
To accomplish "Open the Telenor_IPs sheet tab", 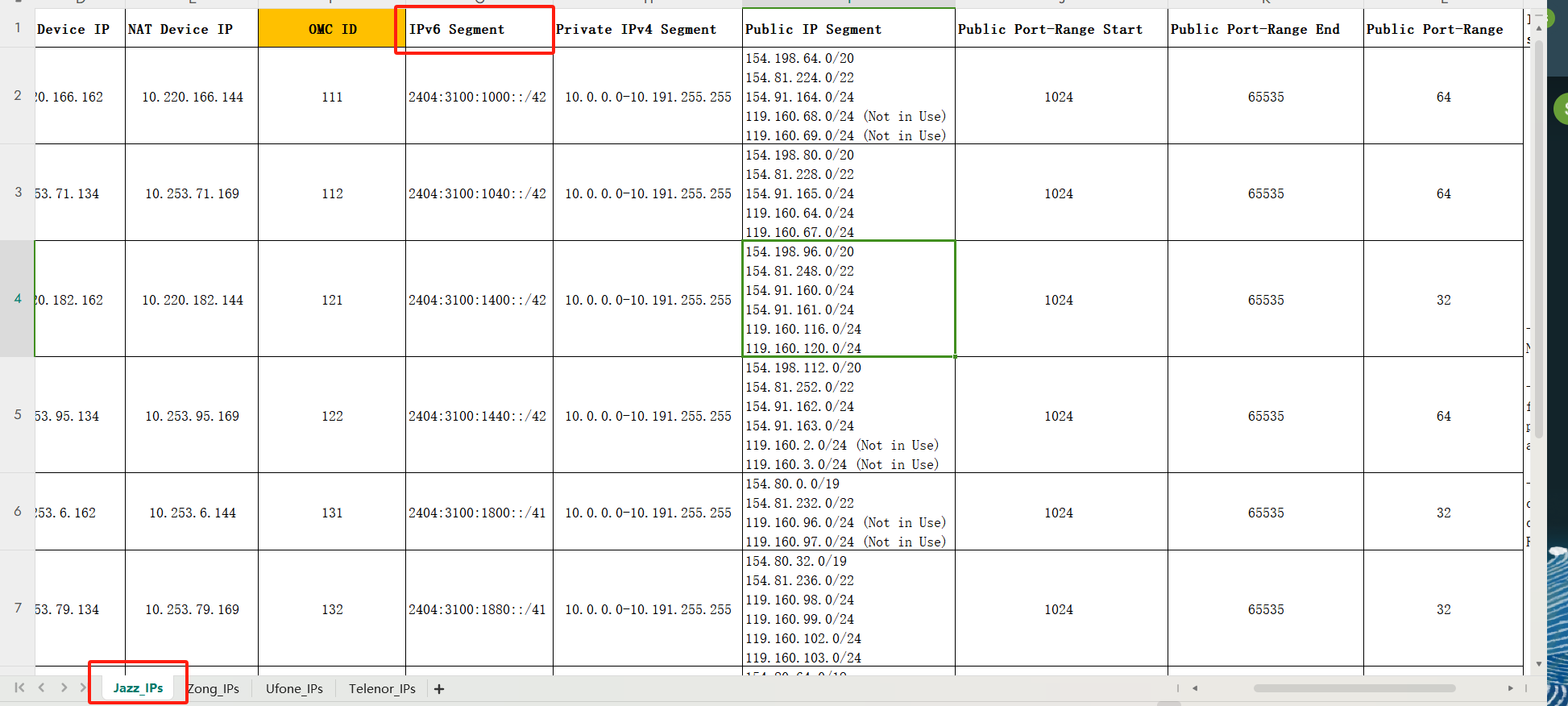I will (x=382, y=689).
